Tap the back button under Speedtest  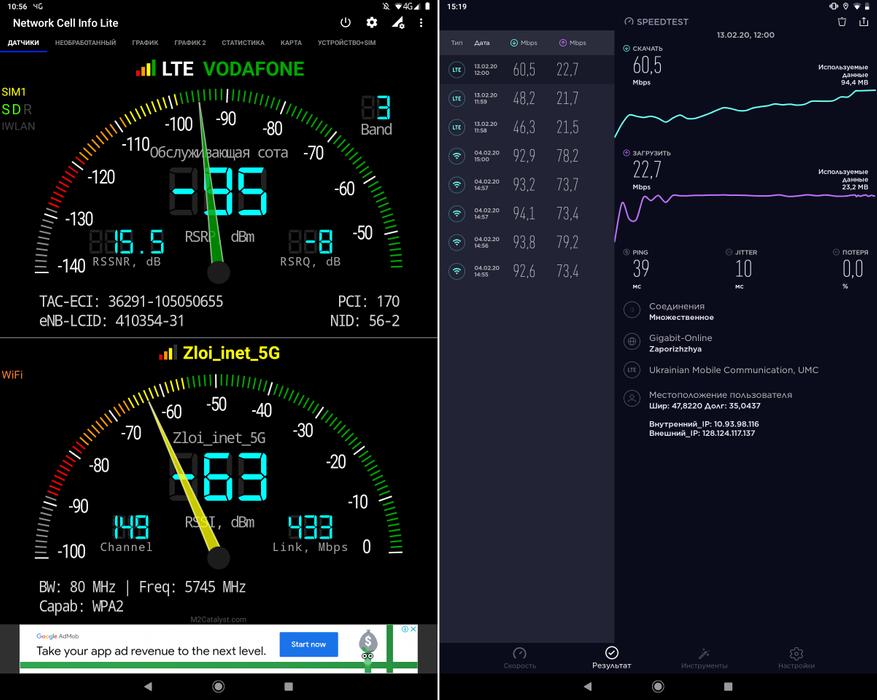point(587,686)
